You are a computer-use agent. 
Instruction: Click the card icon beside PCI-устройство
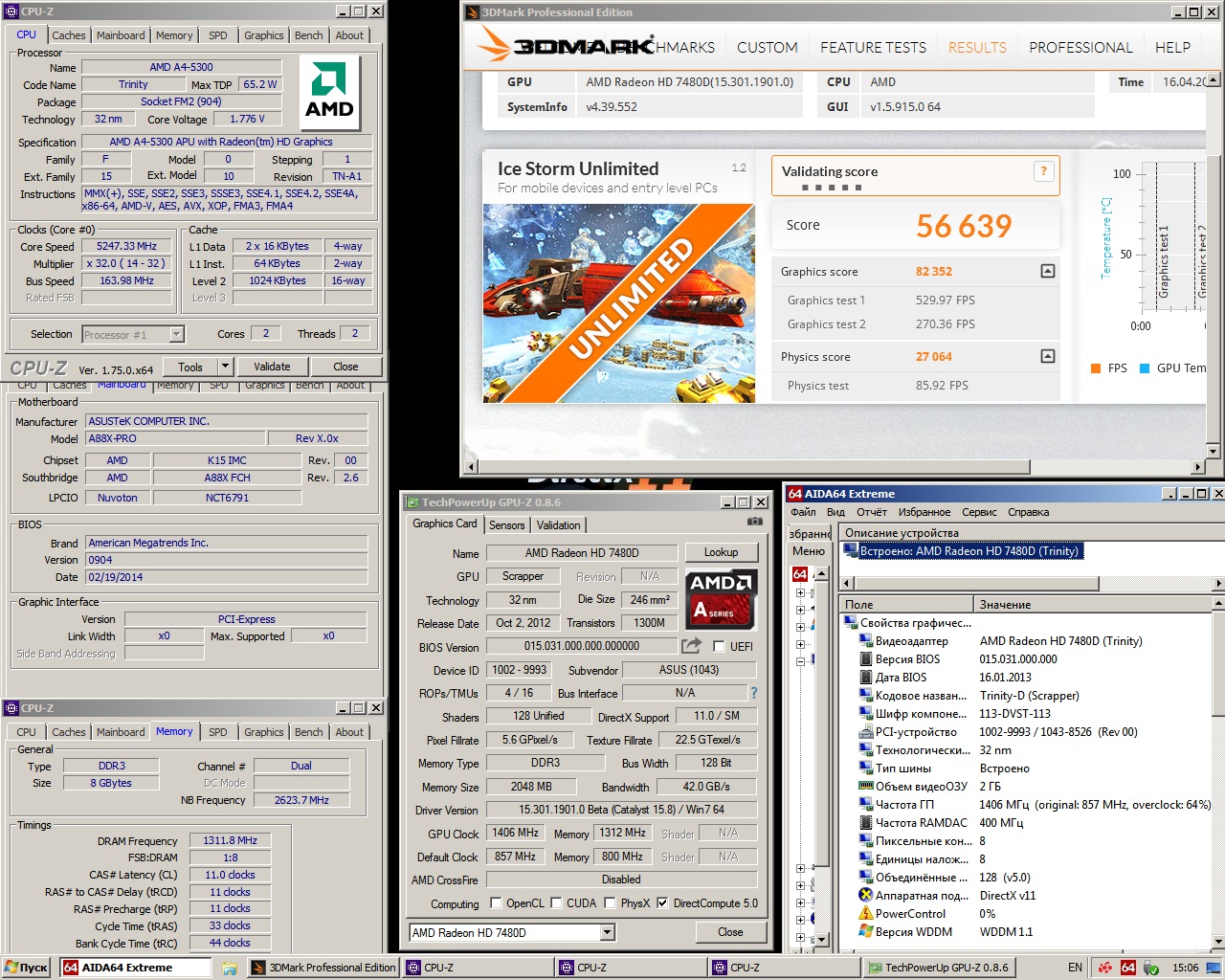pyautogui.click(x=866, y=732)
